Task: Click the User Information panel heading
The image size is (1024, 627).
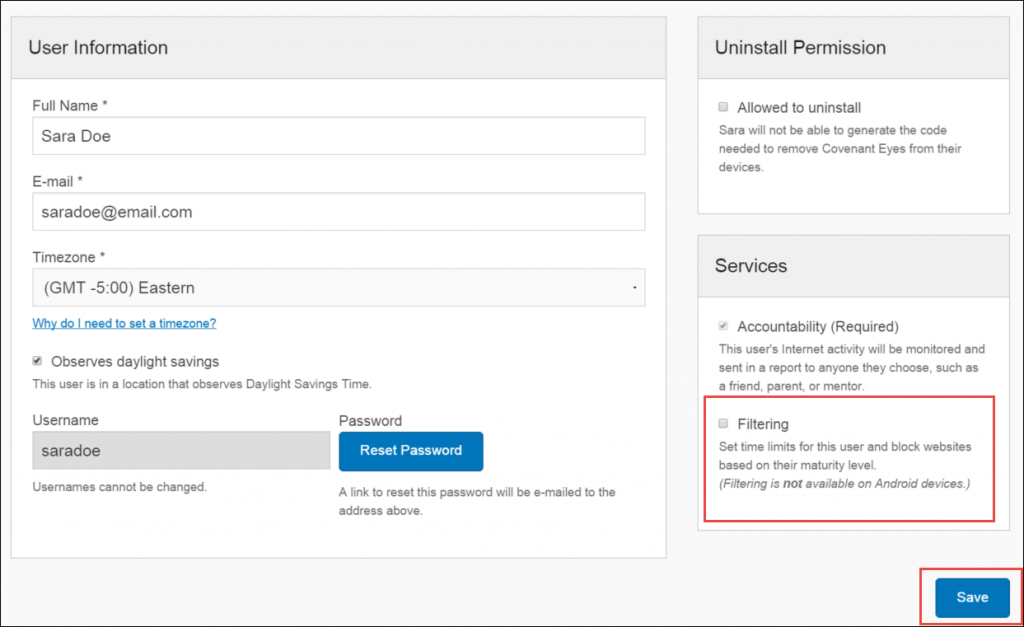Action: click(x=98, y=48)
